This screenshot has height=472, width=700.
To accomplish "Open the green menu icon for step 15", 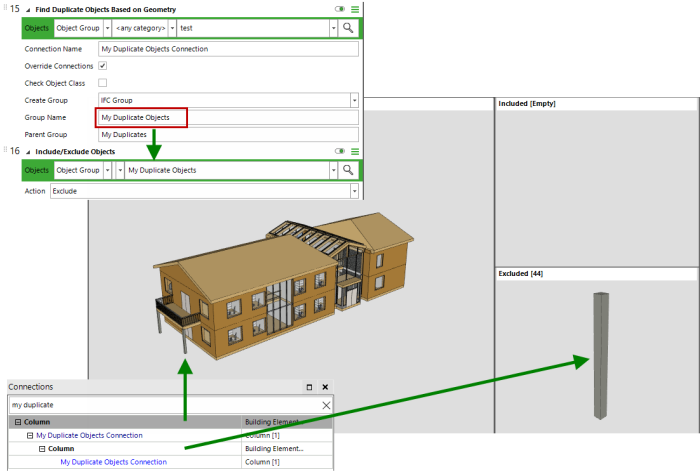I will tap(355, 9).
